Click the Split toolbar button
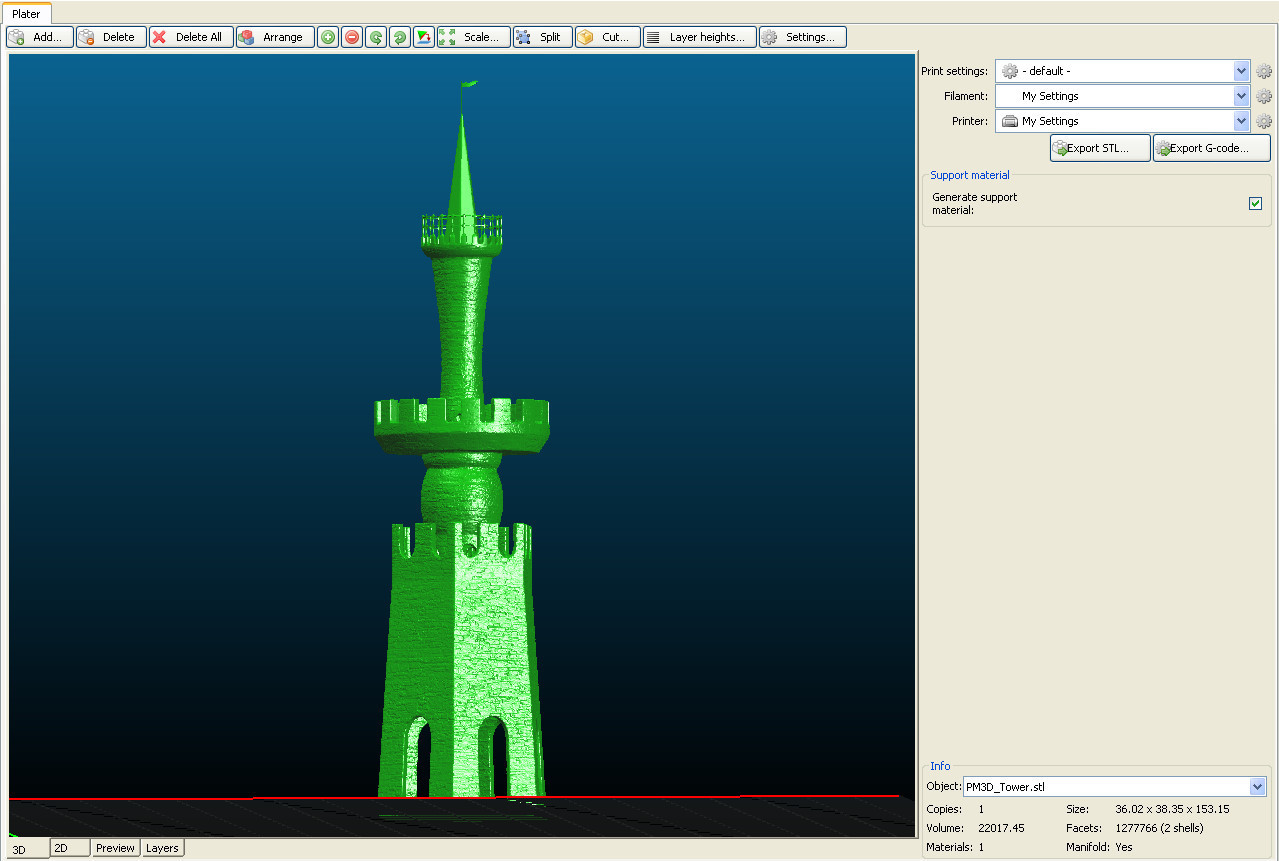 click(542, 37)
